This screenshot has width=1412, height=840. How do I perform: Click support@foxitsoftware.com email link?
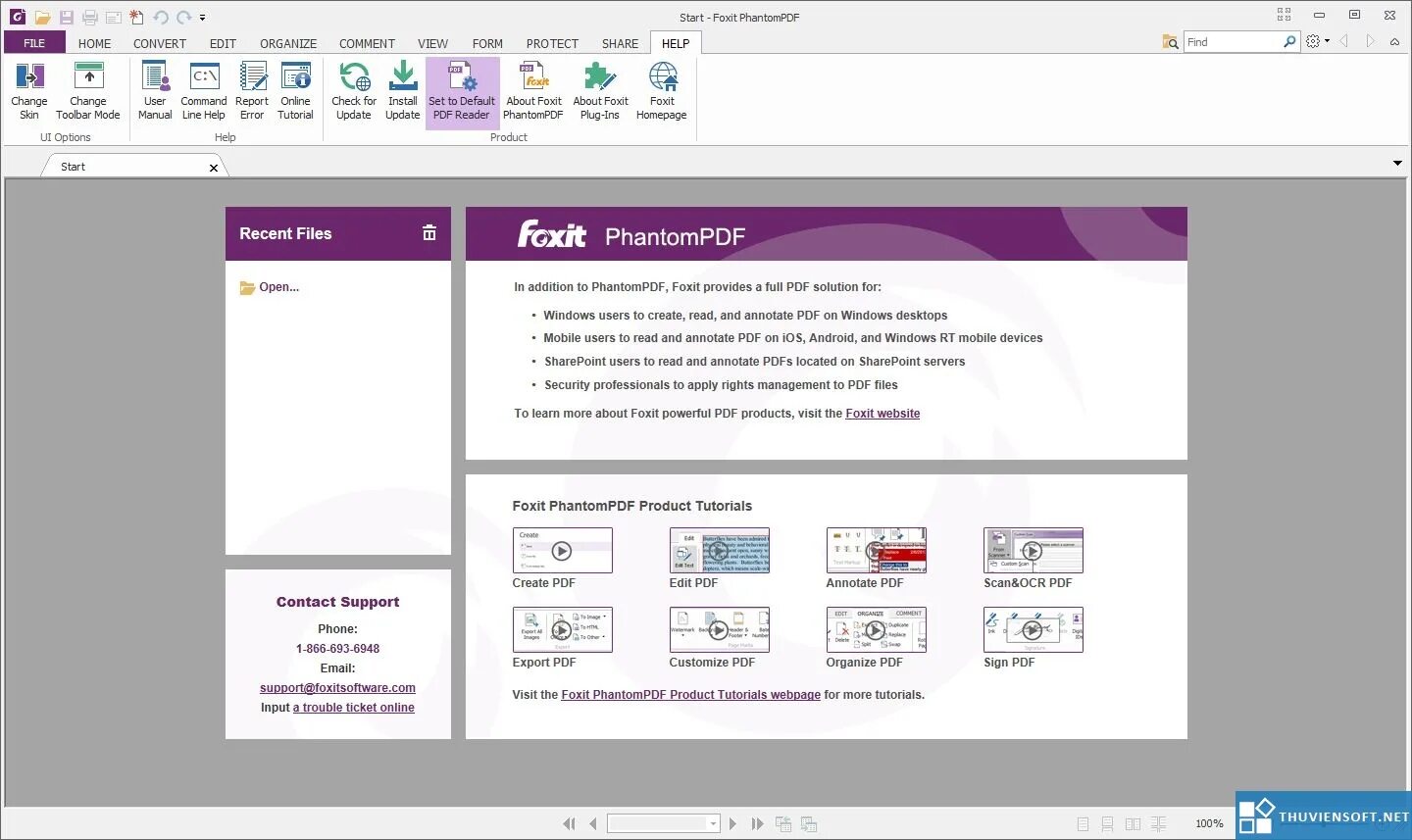(x=337, y=688)
